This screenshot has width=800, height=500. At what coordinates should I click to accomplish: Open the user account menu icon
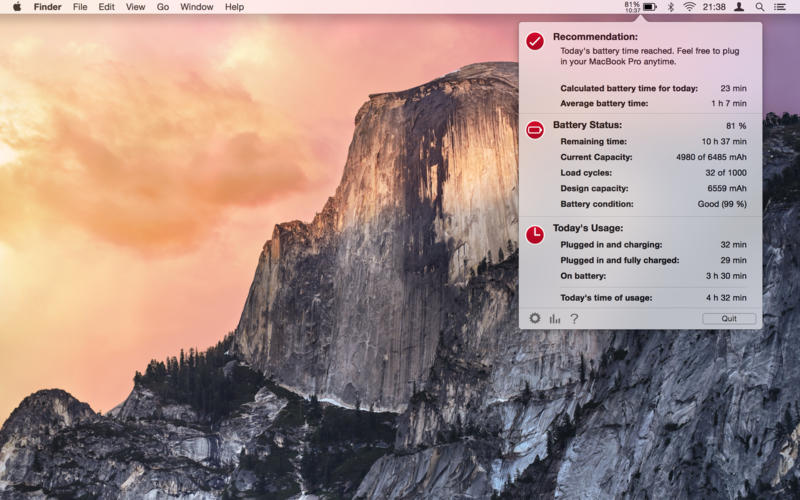pyautogui.click(x=739, y=7)
